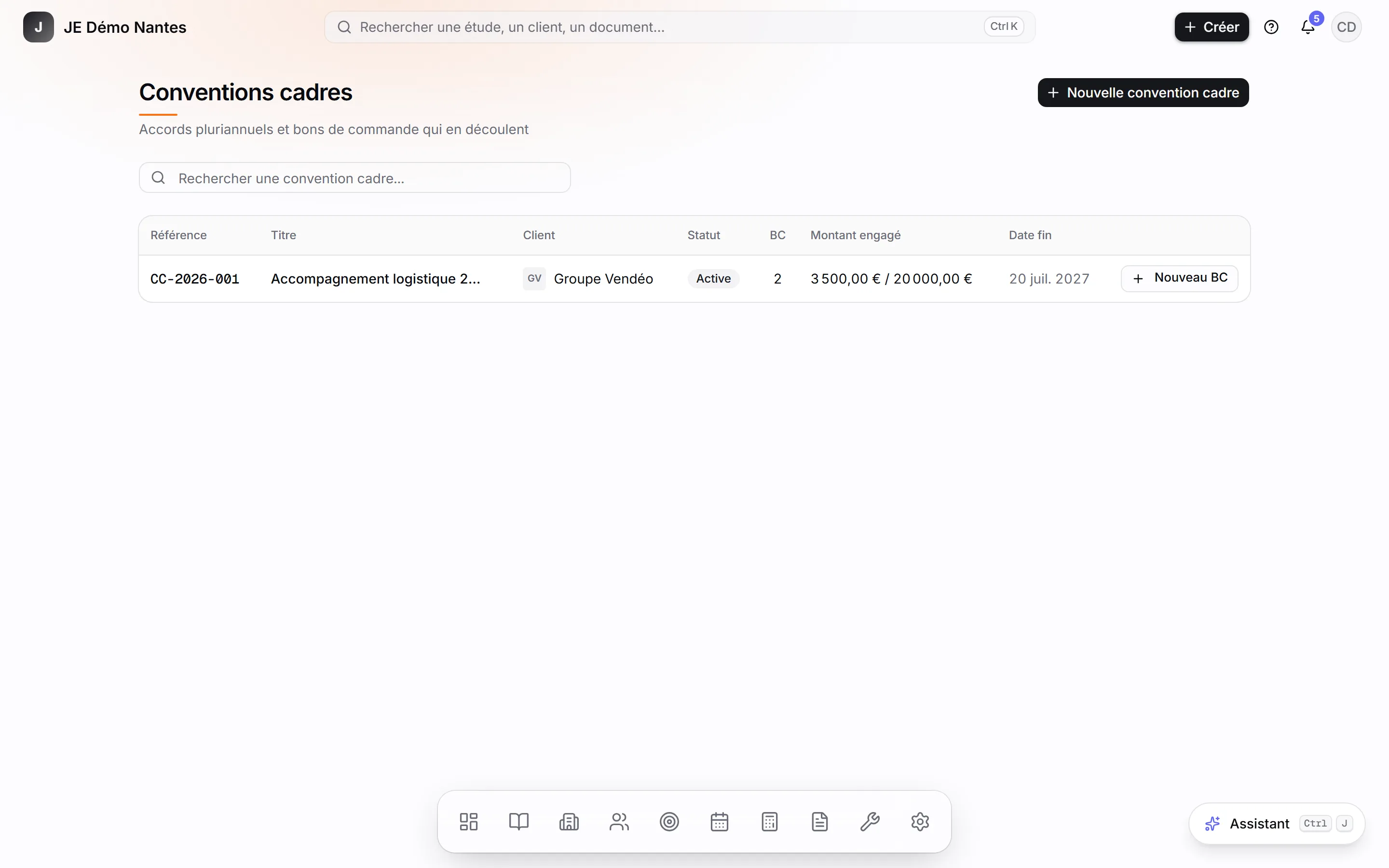Open the dashboard grid icon in bottom dock
Screen dimensions: 1389x868
coord(468,822)
